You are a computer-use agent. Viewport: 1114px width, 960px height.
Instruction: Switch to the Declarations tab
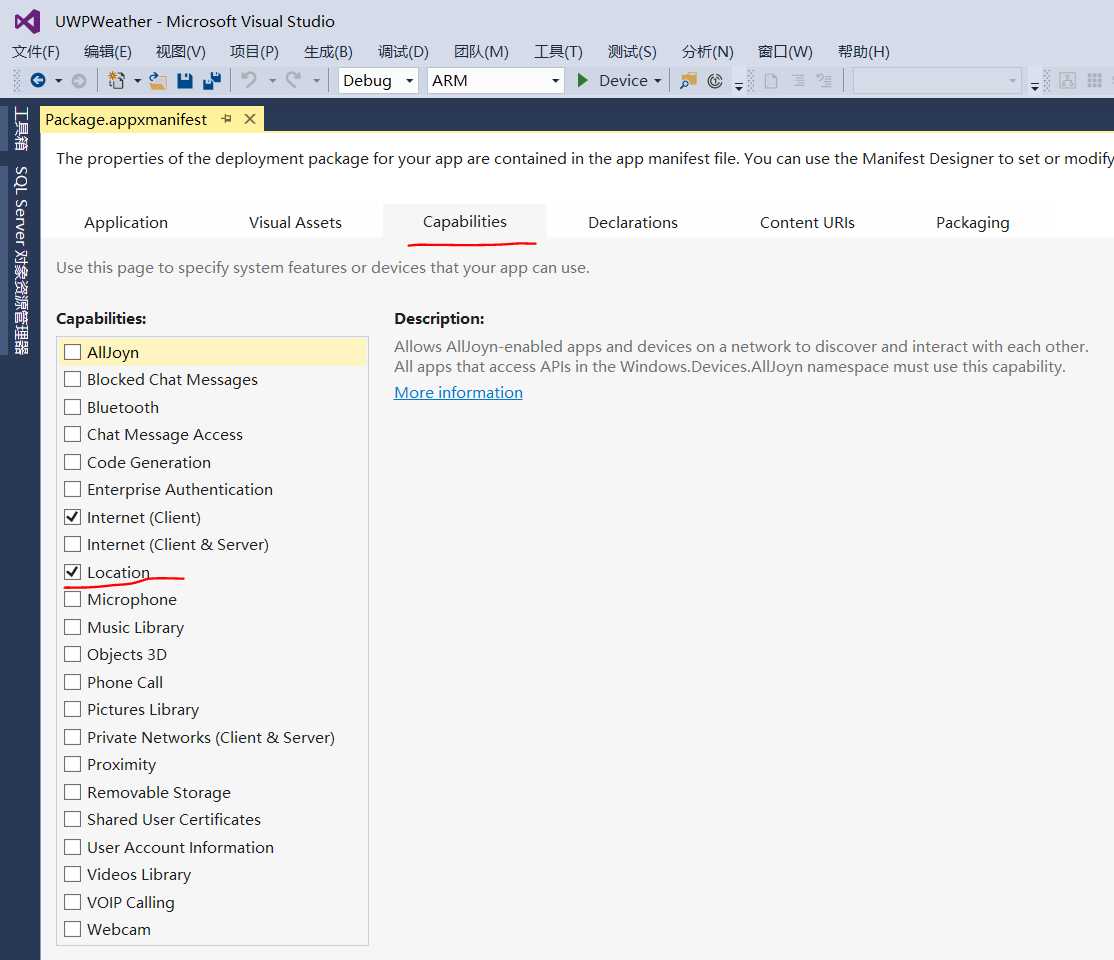point(633,222)
